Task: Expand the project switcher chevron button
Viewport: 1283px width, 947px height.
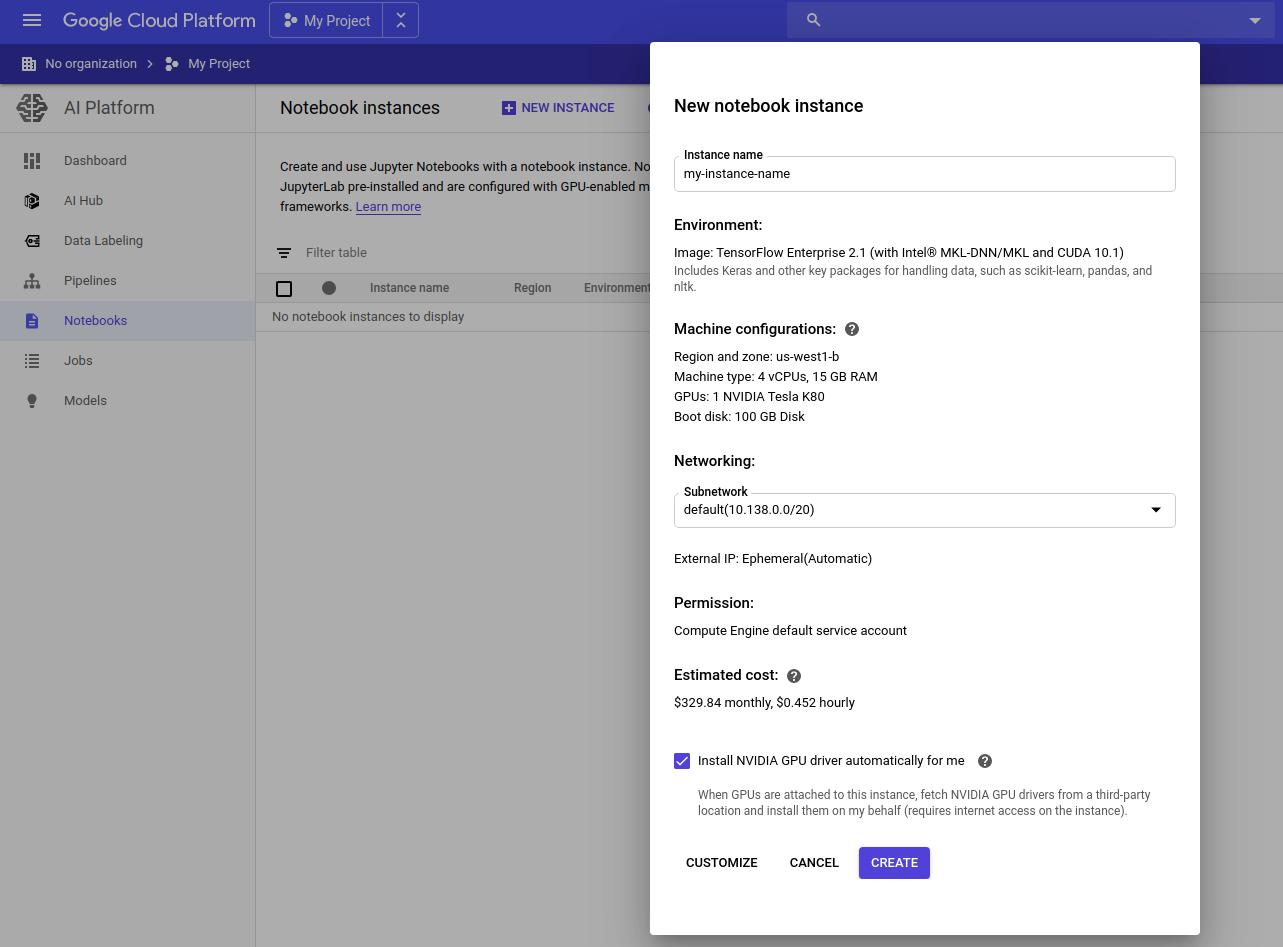Action: pos(401,20)
